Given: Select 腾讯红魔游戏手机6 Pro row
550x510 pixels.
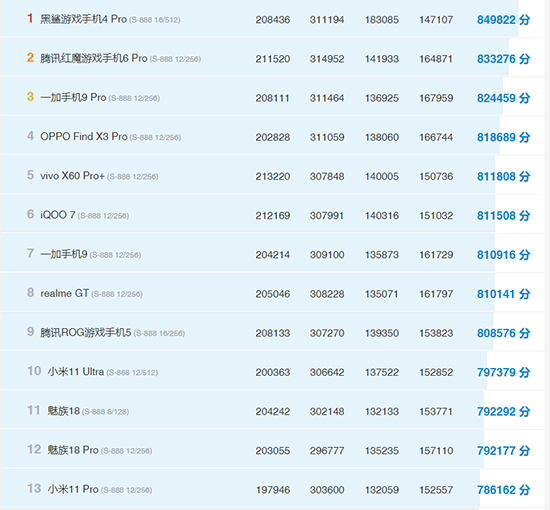Looking at the screenshot, I should [273, 58].
